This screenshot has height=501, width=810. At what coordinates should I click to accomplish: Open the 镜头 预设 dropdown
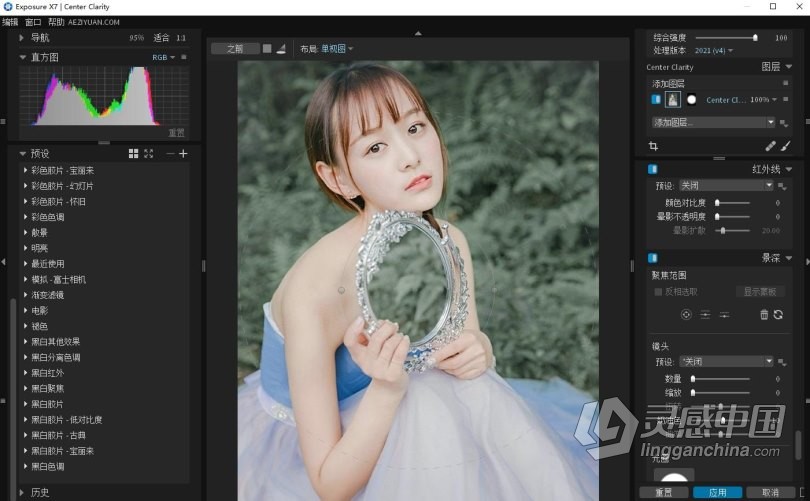click(726, 362)
